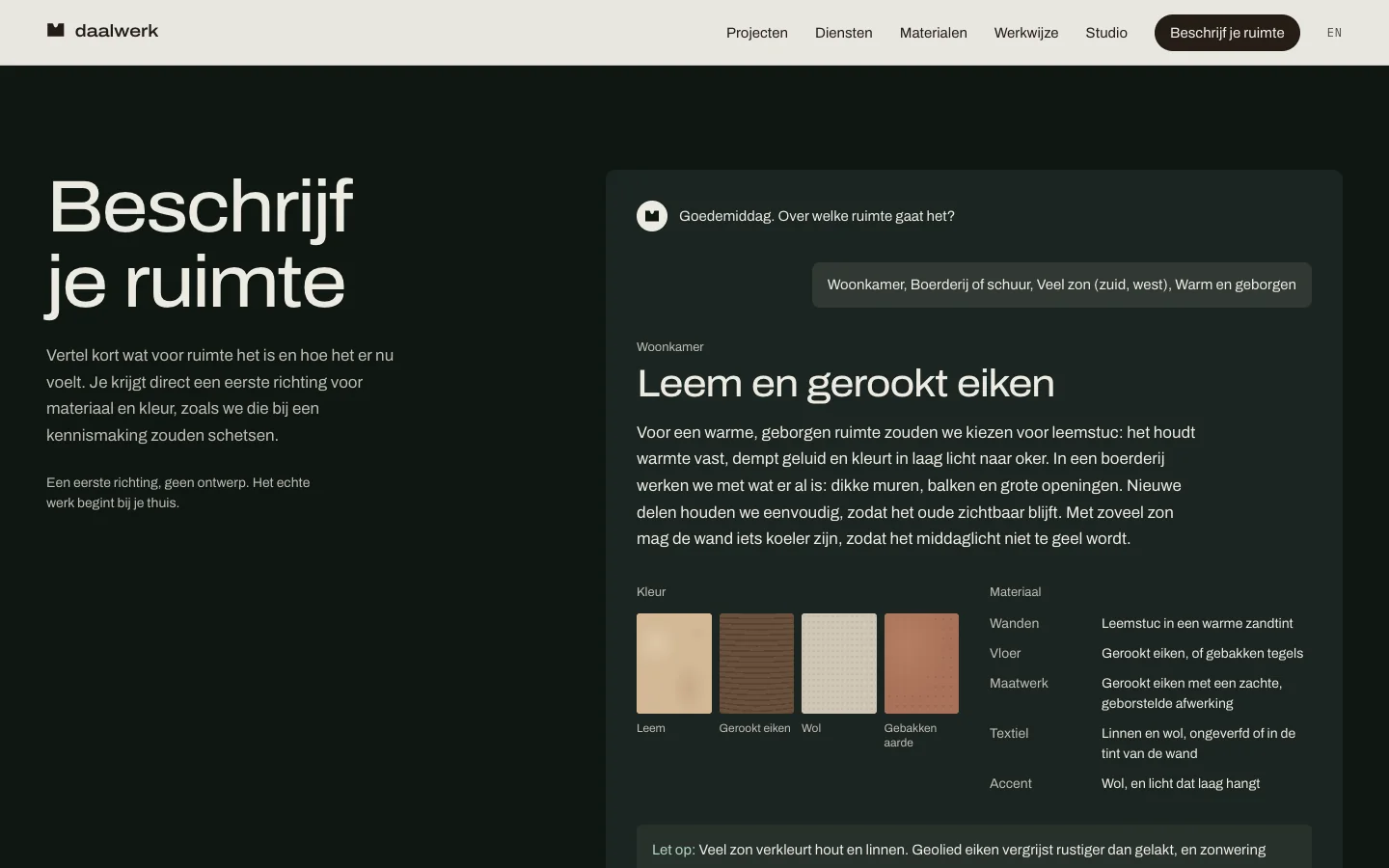Click the text Goedemiddag. Over welke ruimte gaat het?
This screenshot has width=1389, height=868.
(817, 216)
